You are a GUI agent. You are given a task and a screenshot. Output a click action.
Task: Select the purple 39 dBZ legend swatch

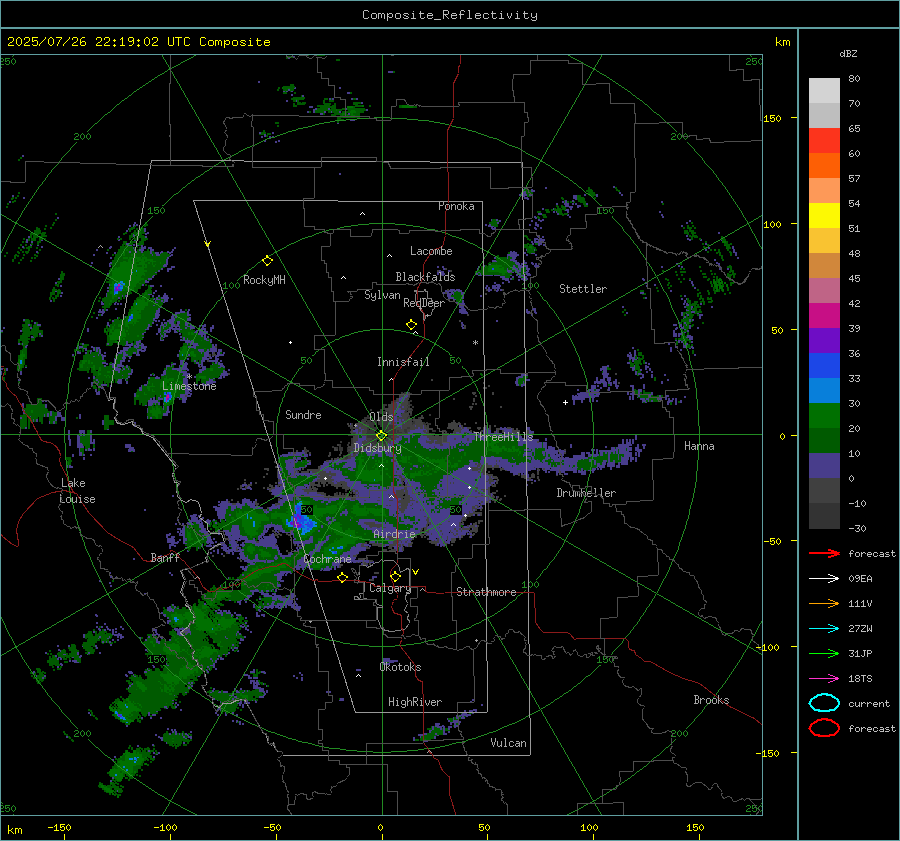coord(824,340)
